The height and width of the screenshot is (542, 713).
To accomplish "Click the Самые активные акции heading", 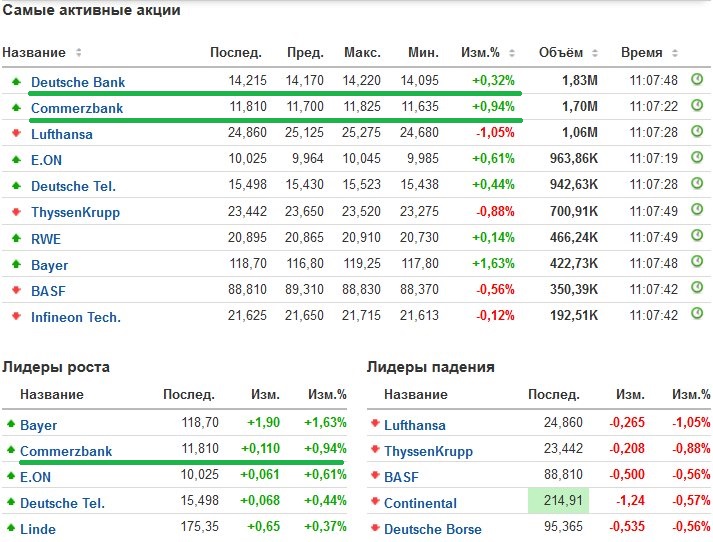I will pyautogui.click(x=92, y=12).
